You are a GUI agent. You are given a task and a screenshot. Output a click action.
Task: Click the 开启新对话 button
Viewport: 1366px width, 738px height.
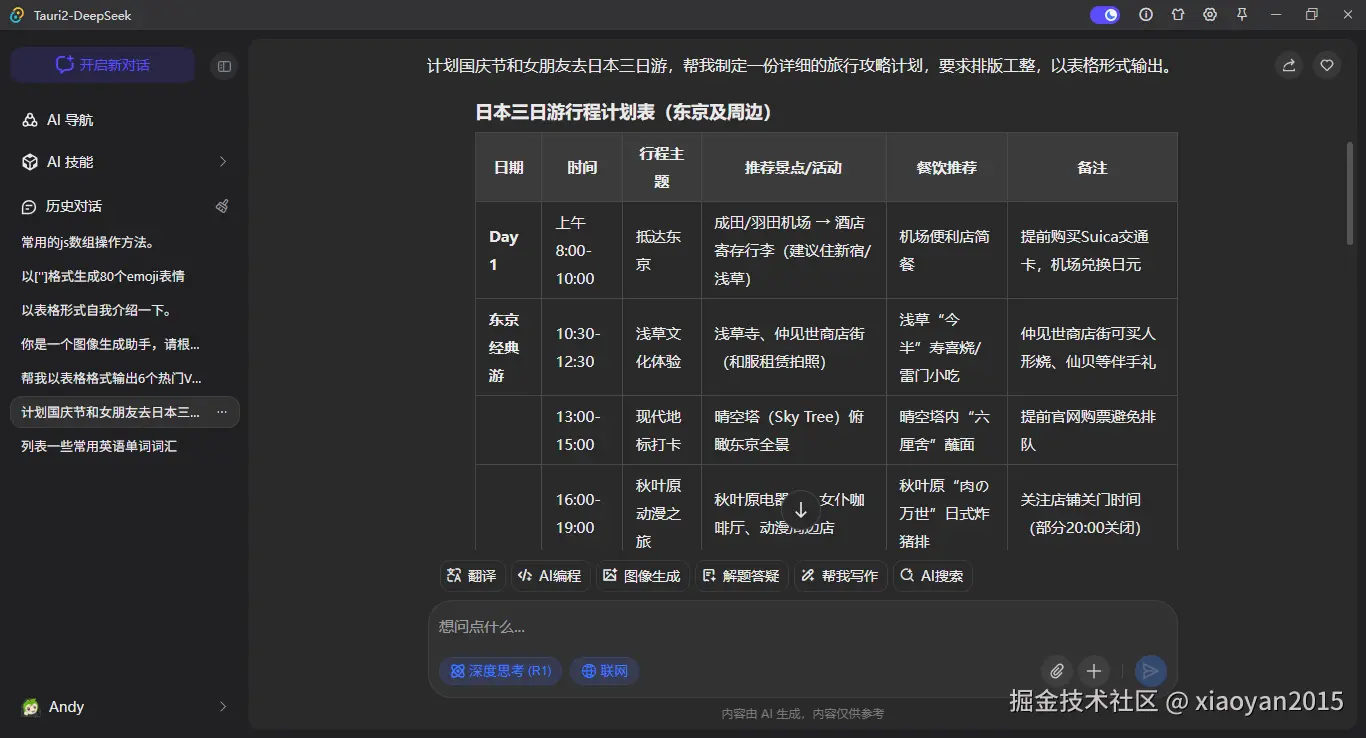102,64
